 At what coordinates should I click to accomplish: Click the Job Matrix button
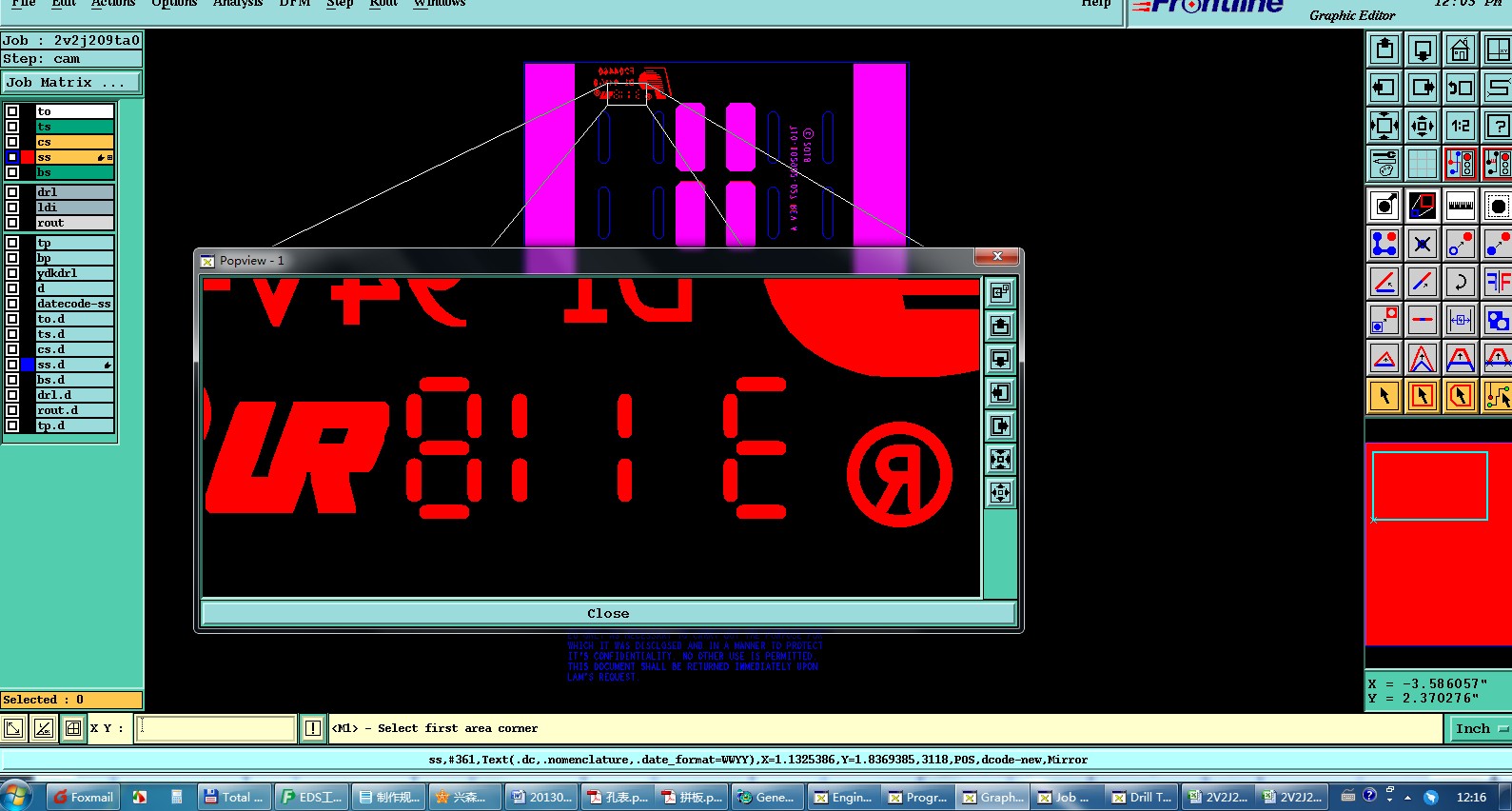[x=70, y=83]
